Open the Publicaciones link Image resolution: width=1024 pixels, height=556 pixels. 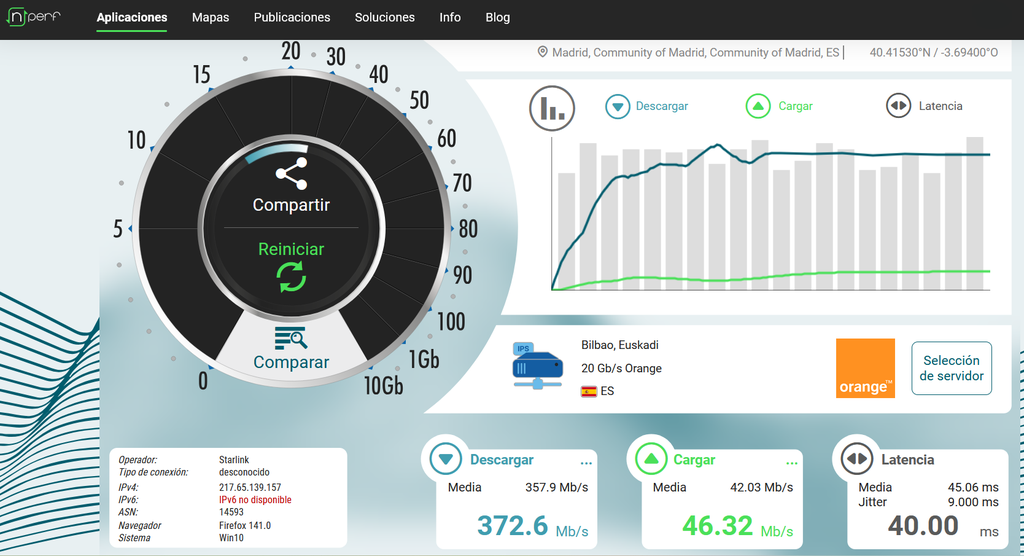click(x=292, y=18)
